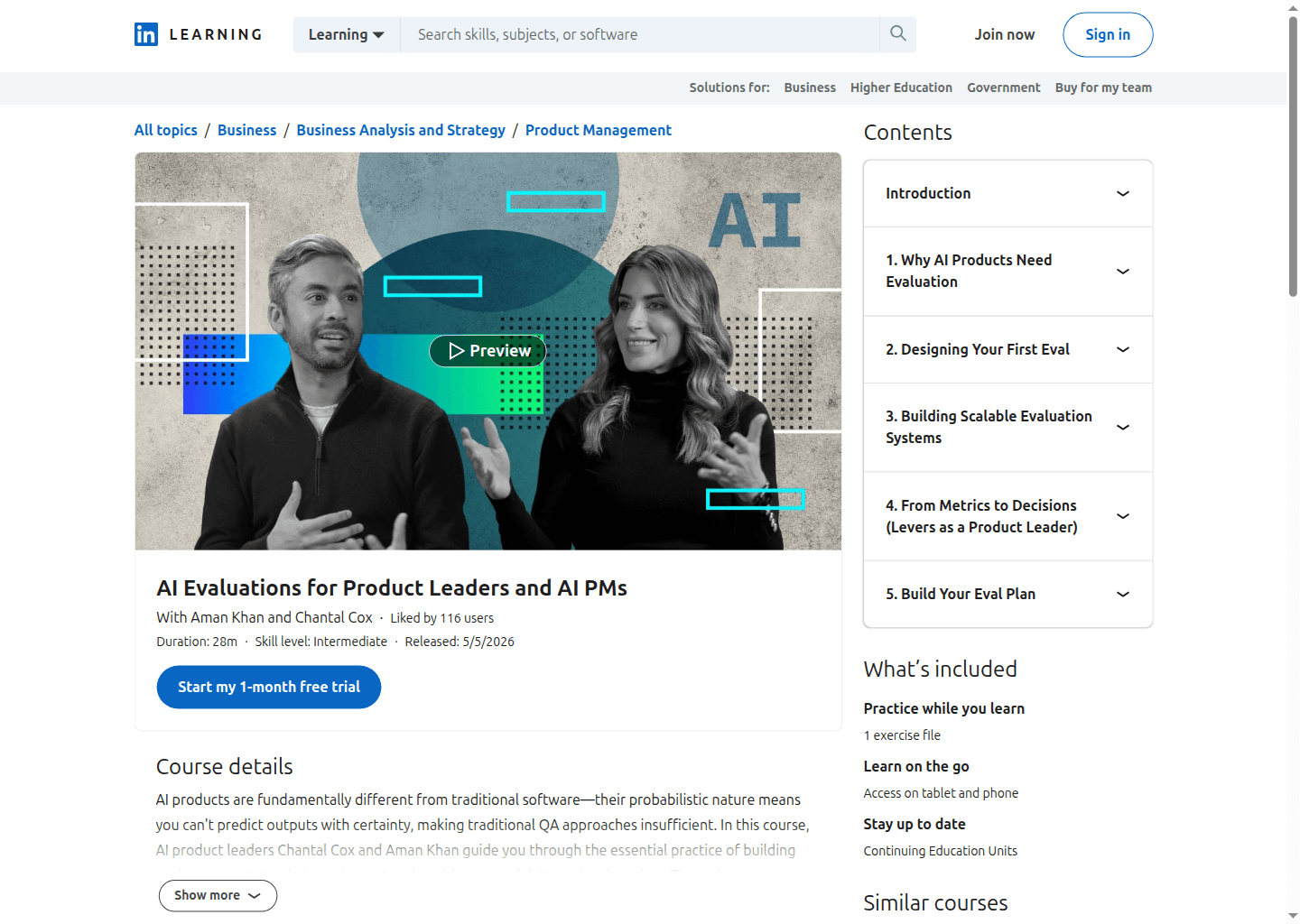Play the course Preview video
Image resolution: width=1300 pixels, height=924 pixels.
pos(488,351)
